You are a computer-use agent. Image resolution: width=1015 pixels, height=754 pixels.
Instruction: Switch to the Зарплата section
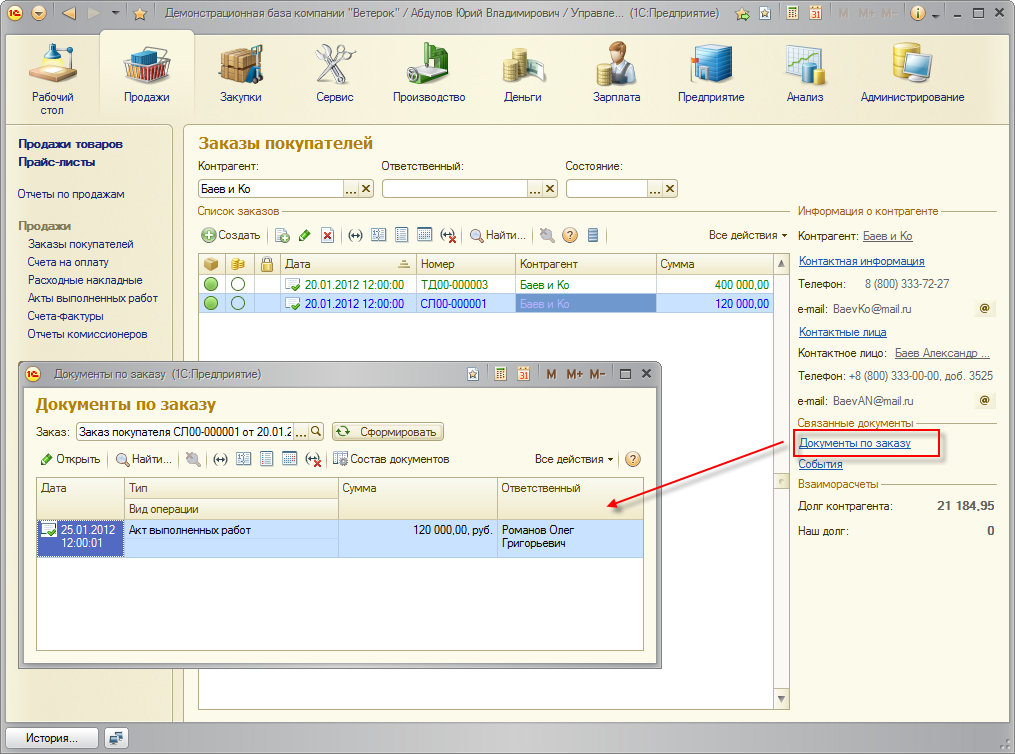[x=616, y=72]
